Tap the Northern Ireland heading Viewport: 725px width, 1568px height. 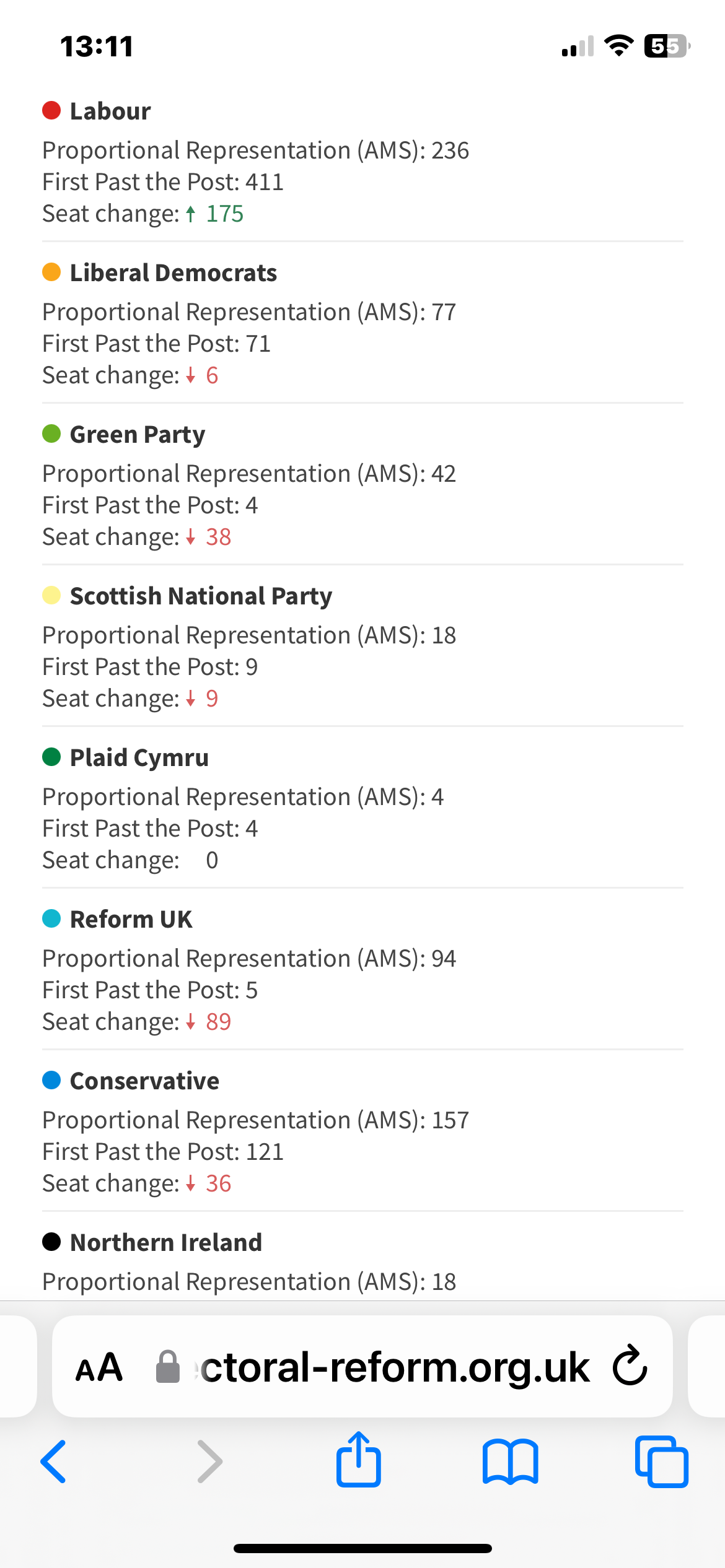(166, 1243)
